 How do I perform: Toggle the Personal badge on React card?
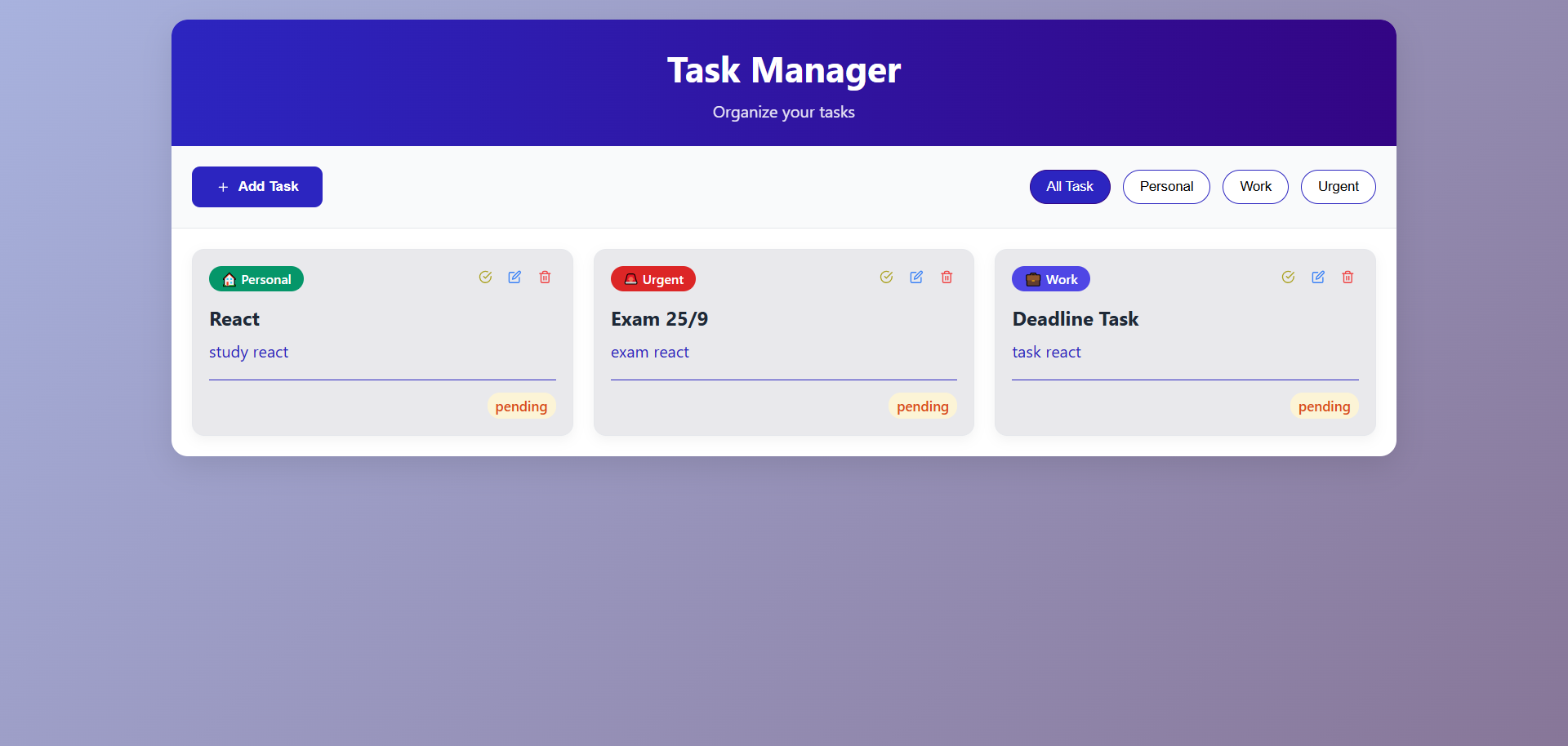pos(256,278)
